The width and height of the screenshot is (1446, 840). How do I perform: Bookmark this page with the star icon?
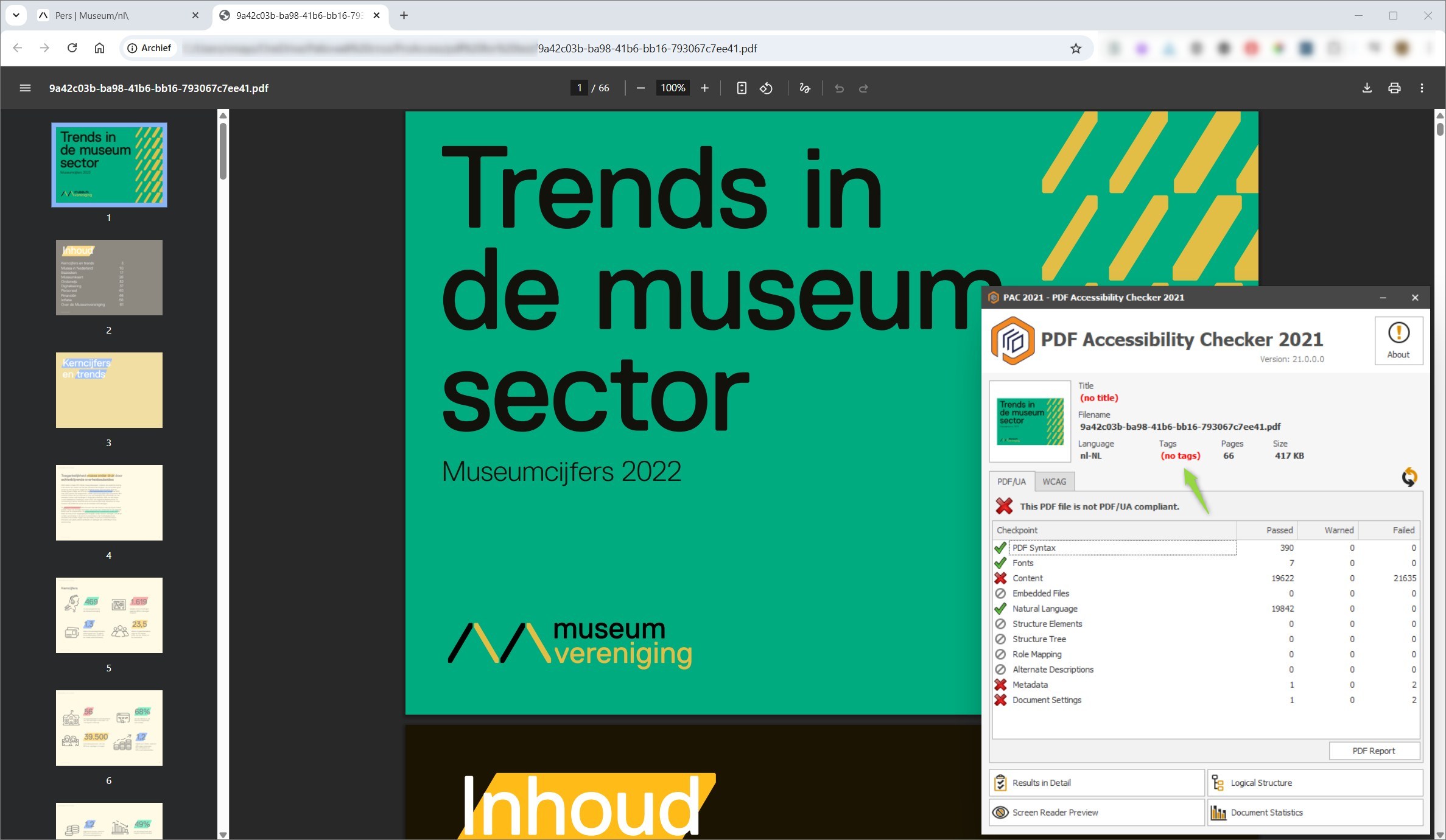pyautogui.click(x=1076, y=48)
